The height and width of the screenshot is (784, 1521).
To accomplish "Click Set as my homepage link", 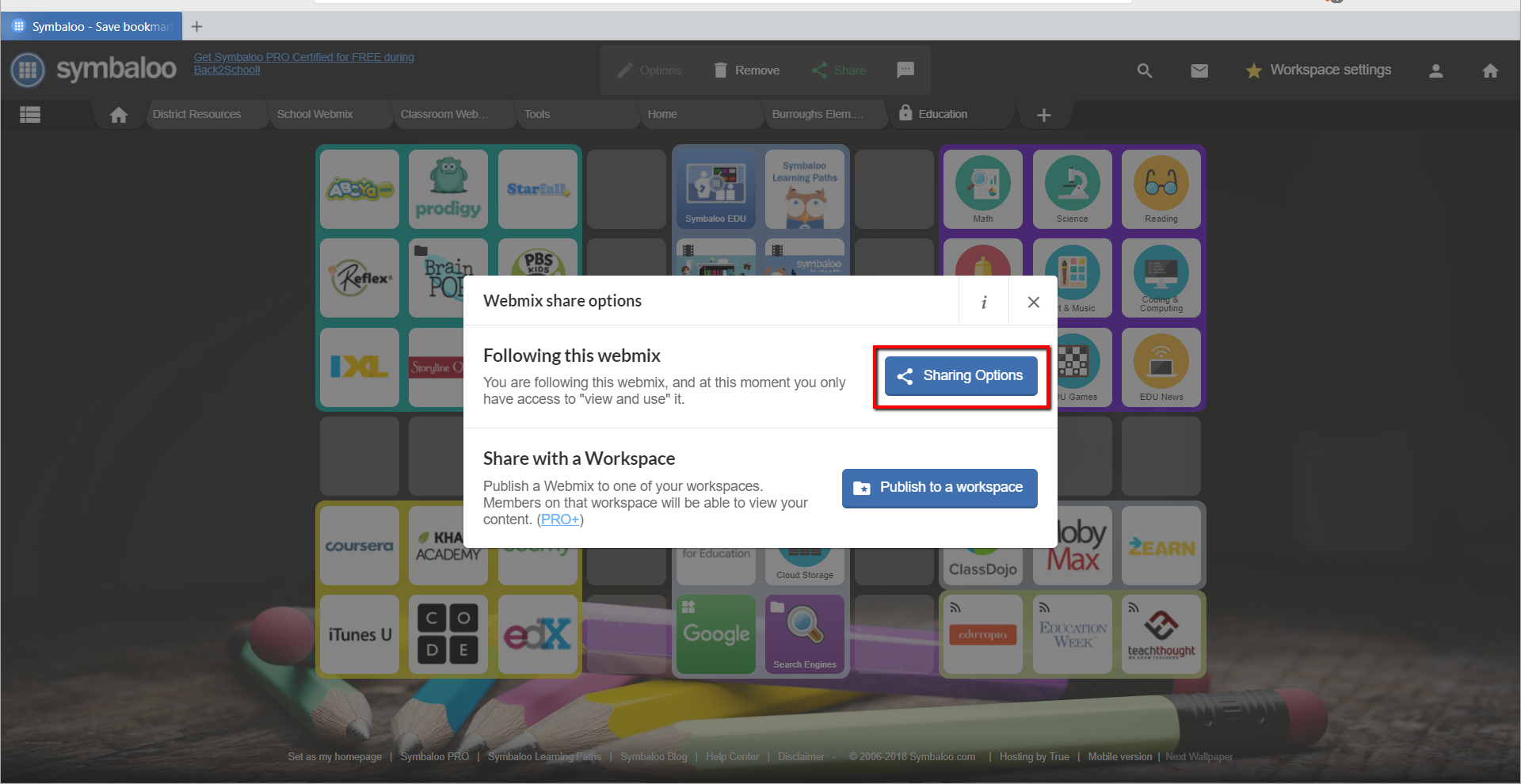I will click(x=334, y=757).
